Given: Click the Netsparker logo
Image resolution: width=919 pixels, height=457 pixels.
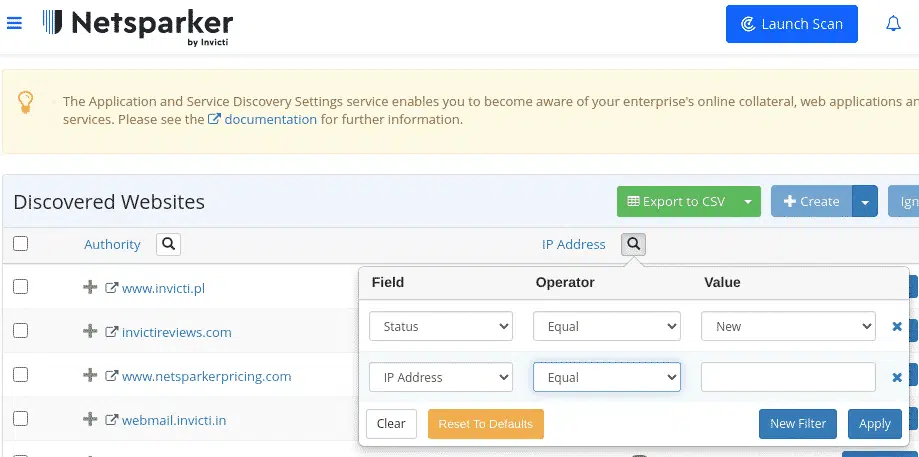Looking at the screenshot, I should [x=138, y=27].
